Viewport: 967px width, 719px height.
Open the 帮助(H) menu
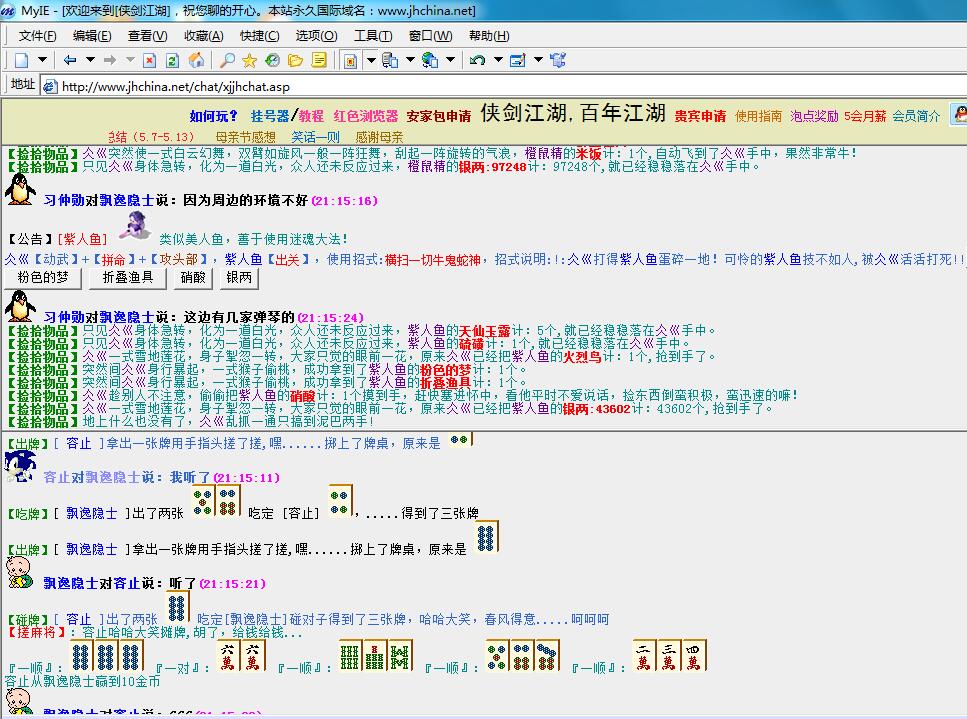click(x=489, y=36)
